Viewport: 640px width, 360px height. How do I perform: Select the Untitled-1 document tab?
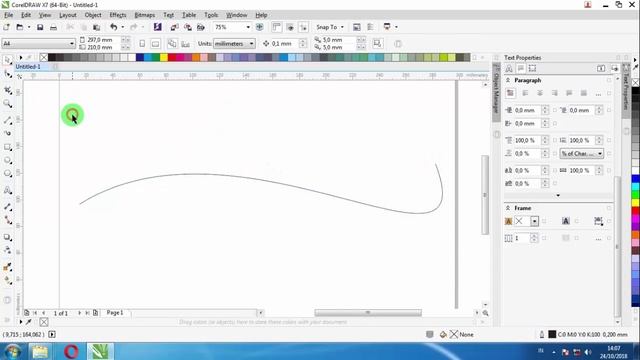[28, 67]
